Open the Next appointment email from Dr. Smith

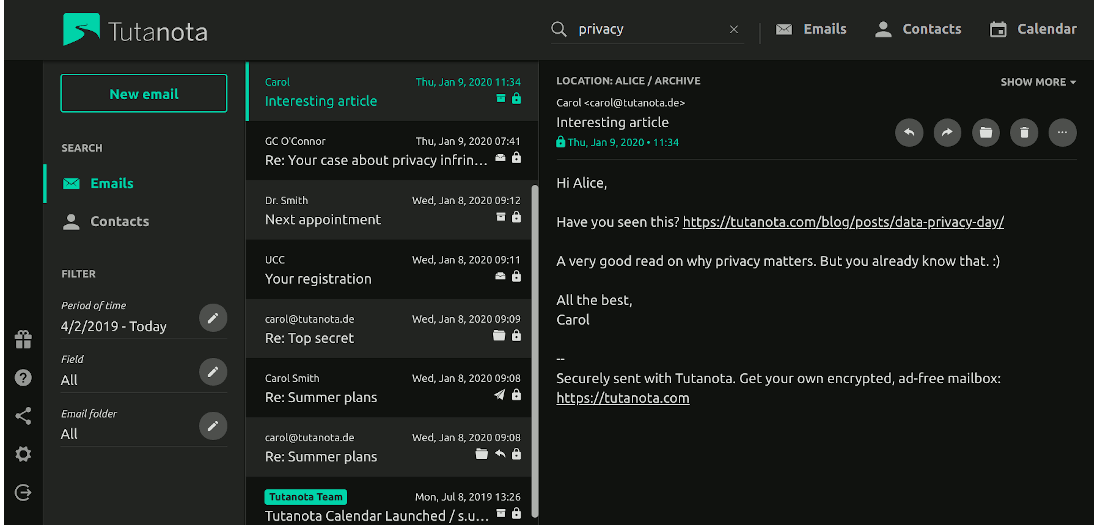390,210
